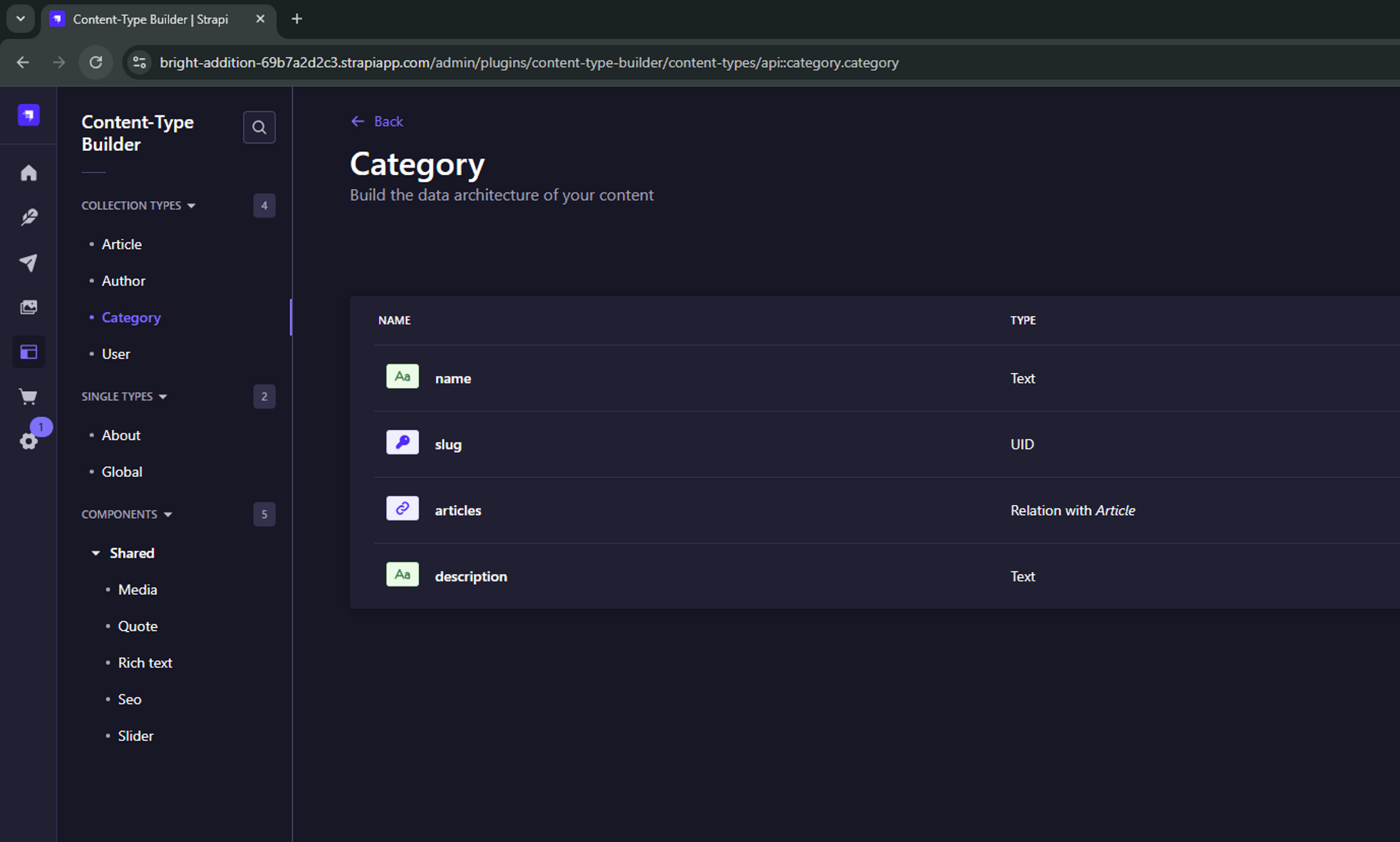Collapse the Collection Types section
The width and height of the screenshot is (1400, 842).
pyautogui.click(x=139, y=206)
